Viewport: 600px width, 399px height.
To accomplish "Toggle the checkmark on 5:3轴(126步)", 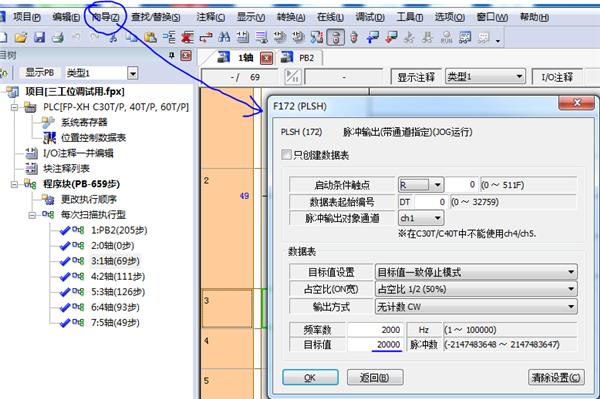I will click(x=65, y=292).
